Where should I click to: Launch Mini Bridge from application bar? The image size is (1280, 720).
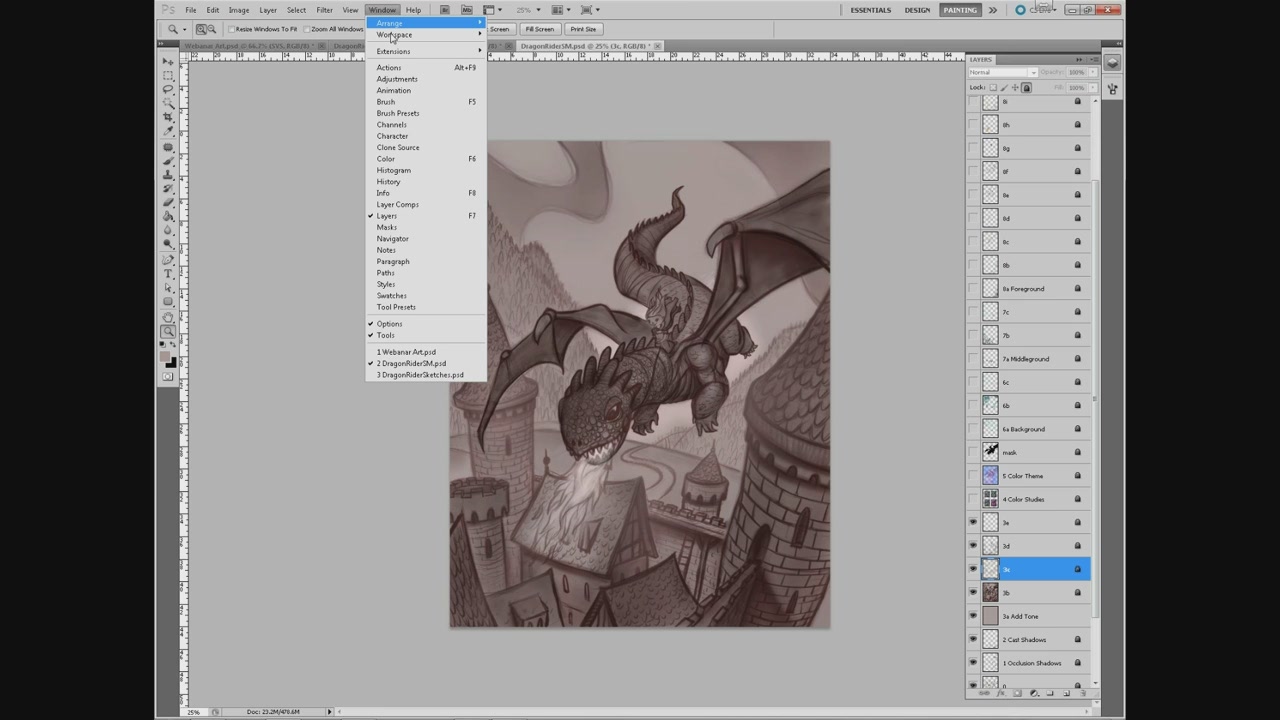467,10
